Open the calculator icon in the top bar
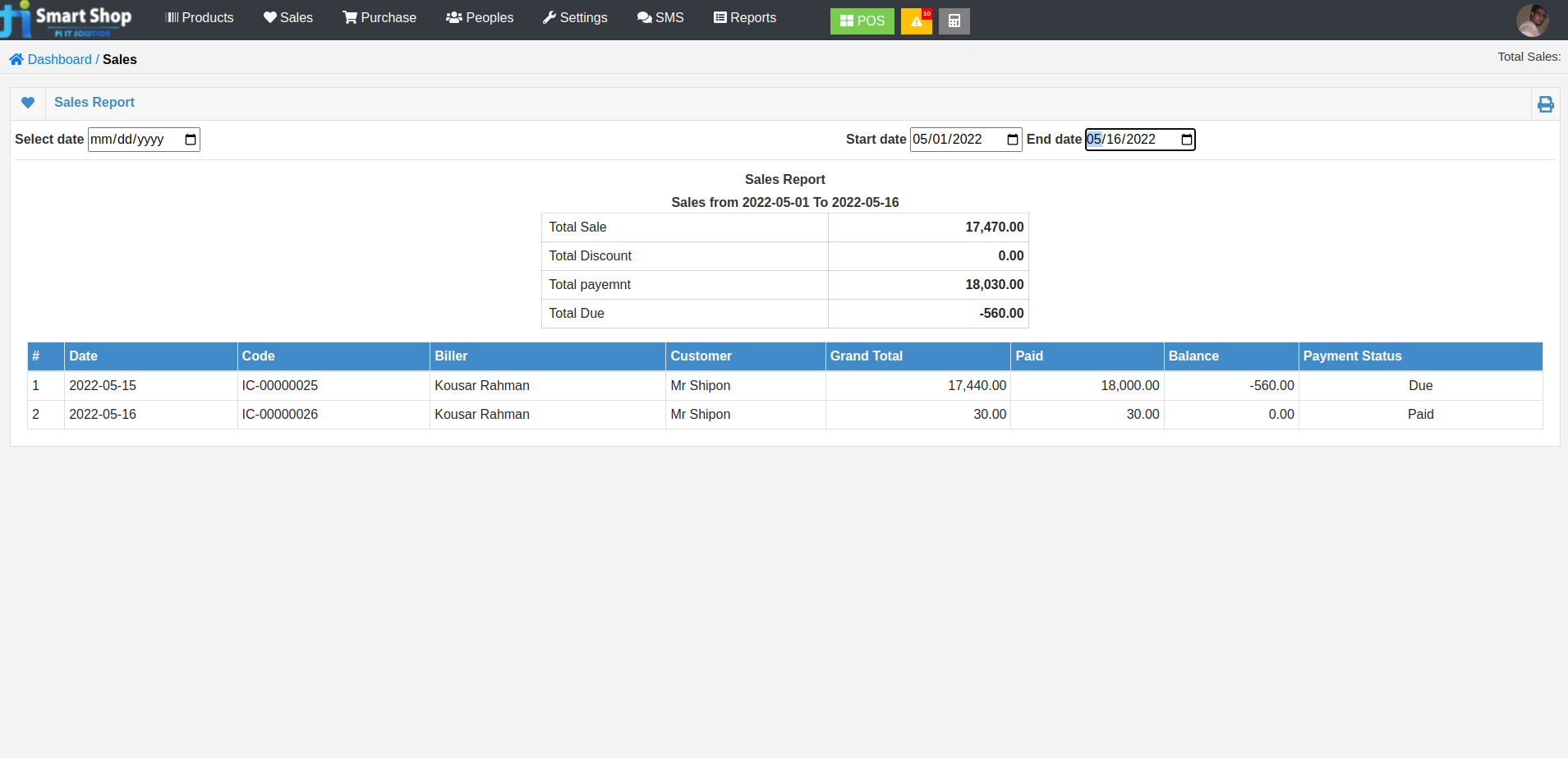The image size is (1568, 758). tap(954, 21)
